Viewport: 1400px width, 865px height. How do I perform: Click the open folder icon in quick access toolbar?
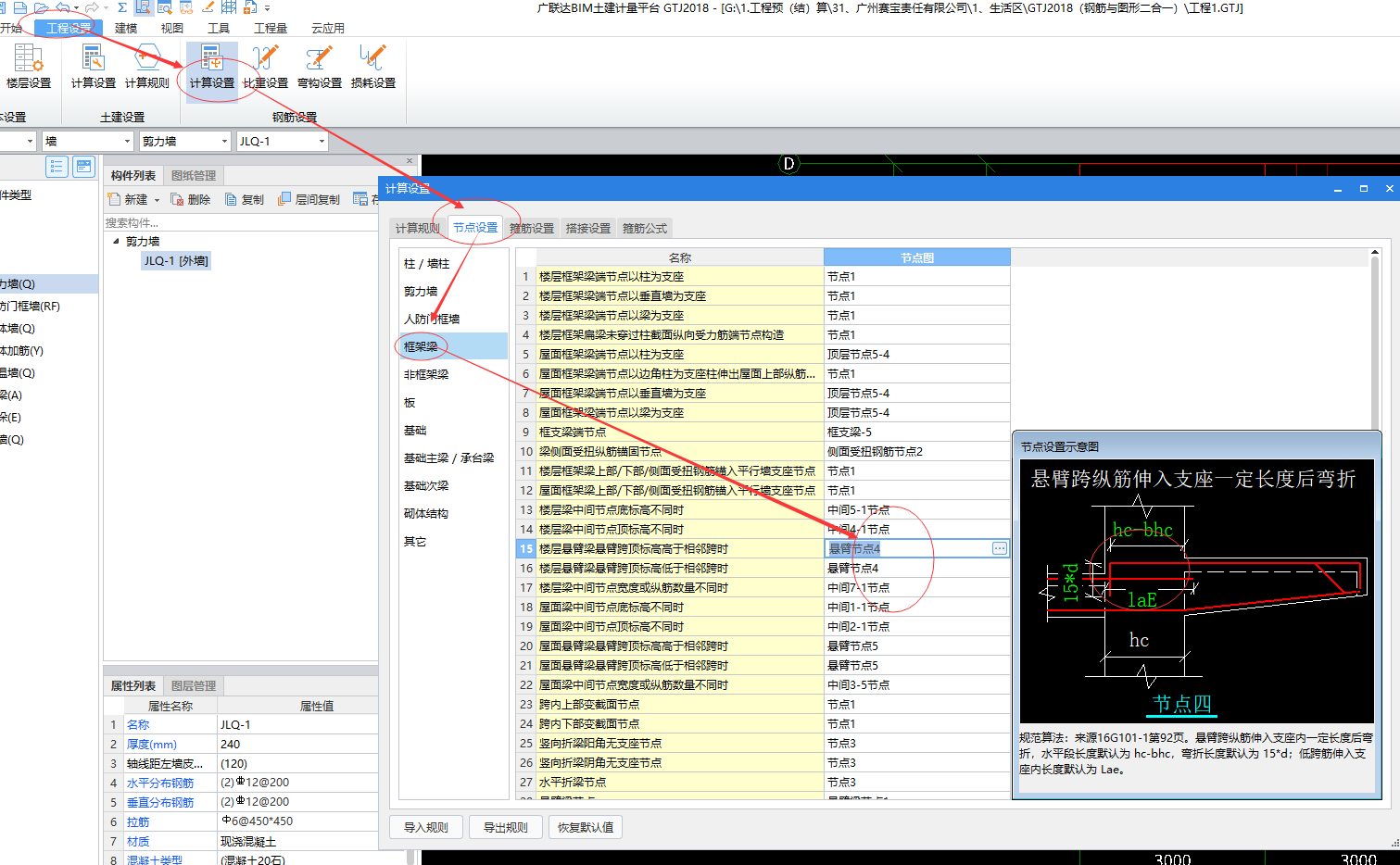click(x=40, y=7)
